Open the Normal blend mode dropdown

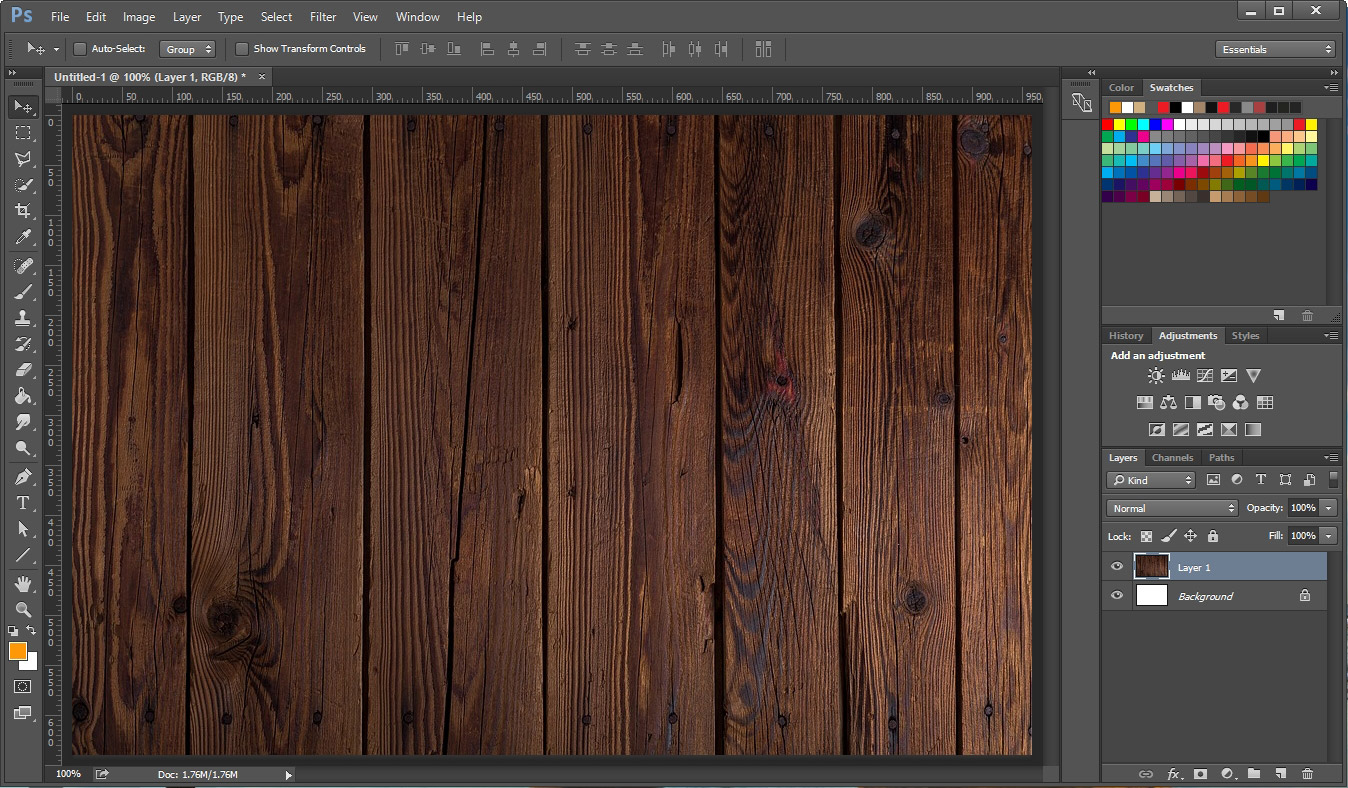[x=1172, y=508]
